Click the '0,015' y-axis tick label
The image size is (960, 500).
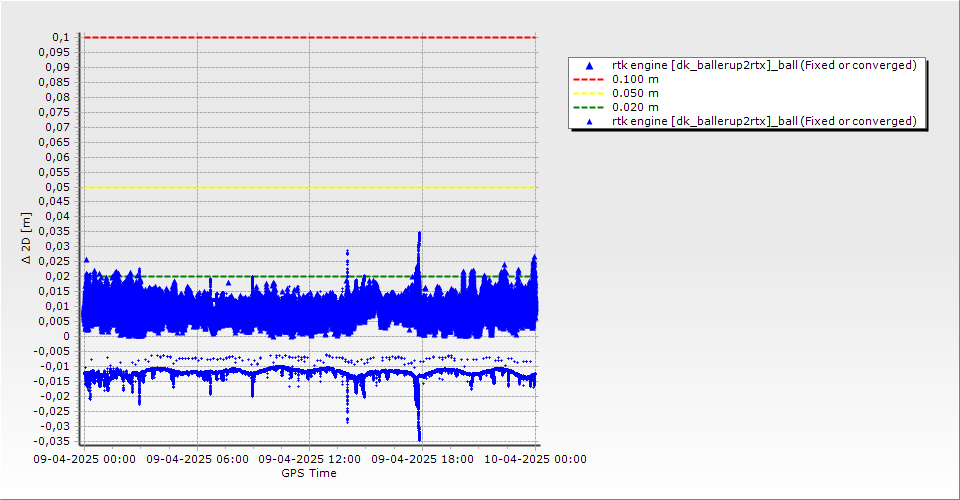(x=54, y=292)
